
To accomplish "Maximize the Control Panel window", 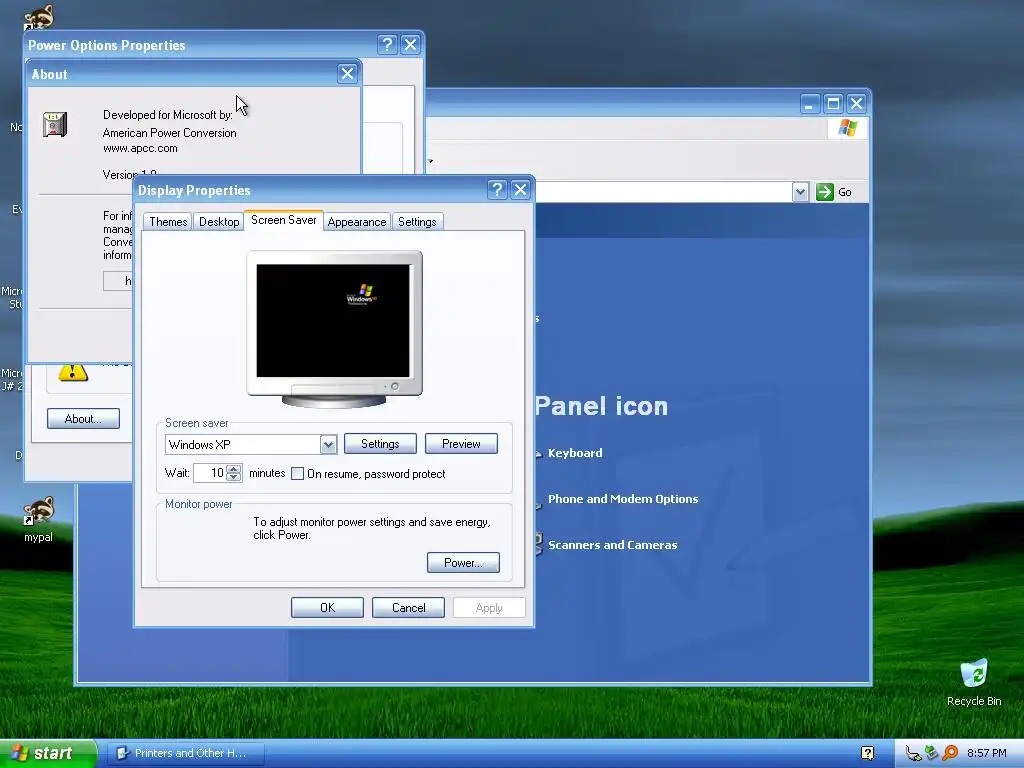I will click(x=833, y=104).
